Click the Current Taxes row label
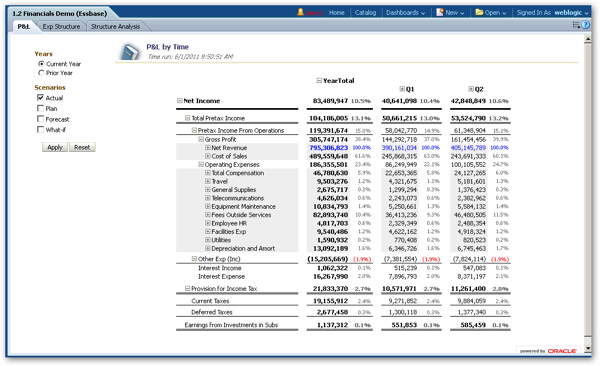The image size is (600, 366). coord(210,301)
